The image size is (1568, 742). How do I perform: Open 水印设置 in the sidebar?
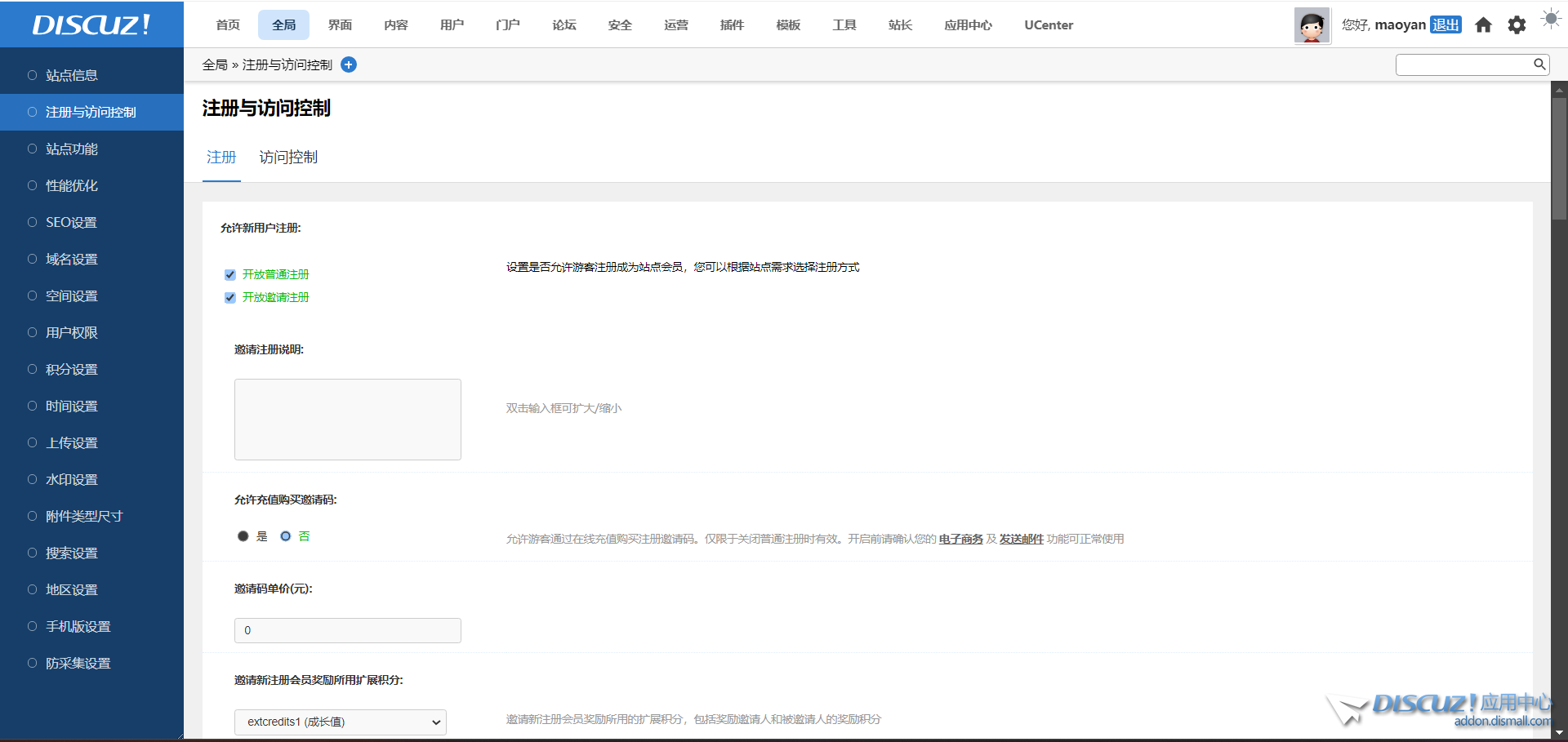coord(72,480)
